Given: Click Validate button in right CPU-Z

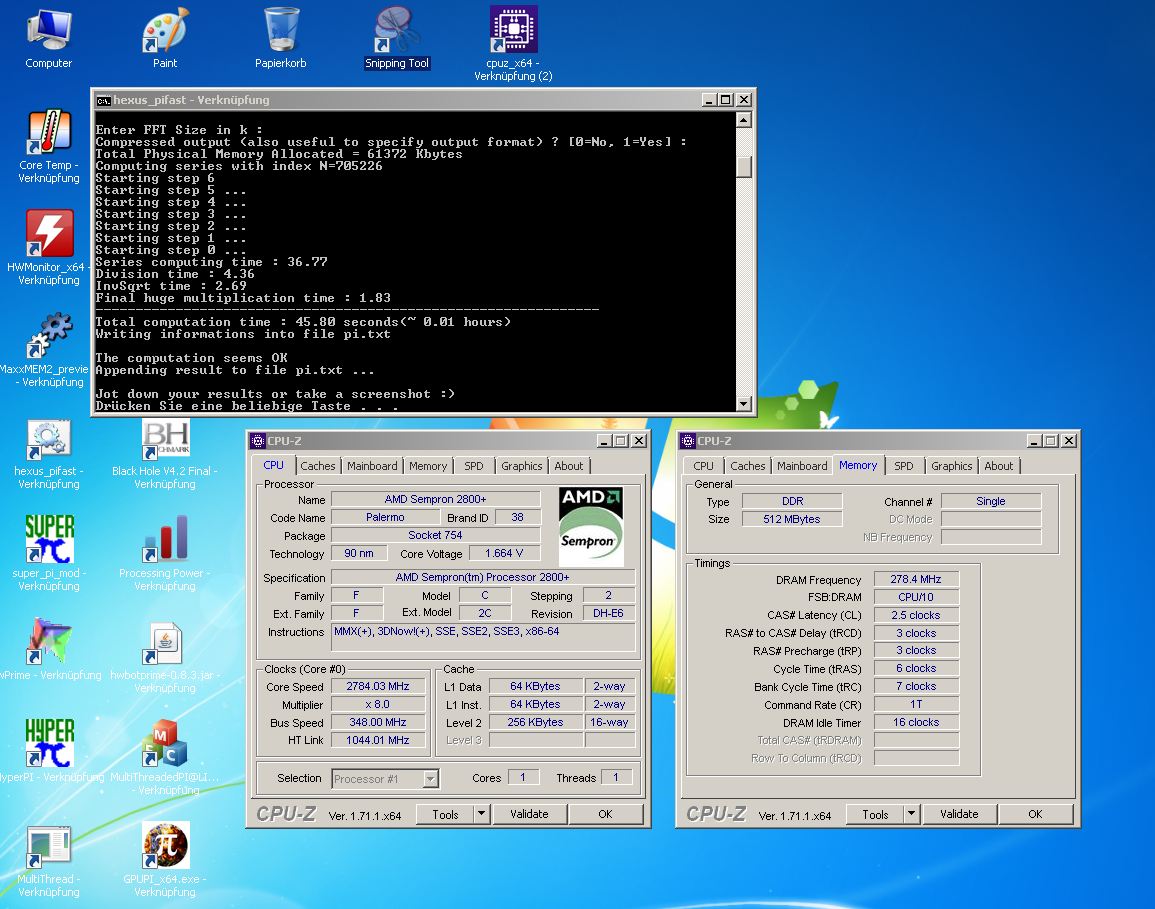Looking at the screenshot, I should 959,814.
